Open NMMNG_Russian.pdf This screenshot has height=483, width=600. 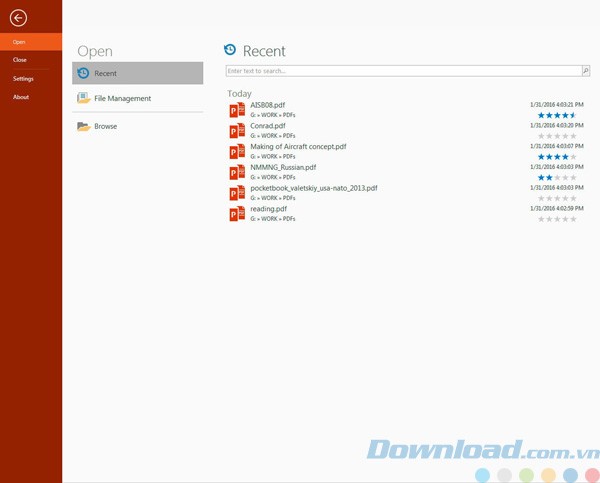pyautogui.click(x=283, y=167)
